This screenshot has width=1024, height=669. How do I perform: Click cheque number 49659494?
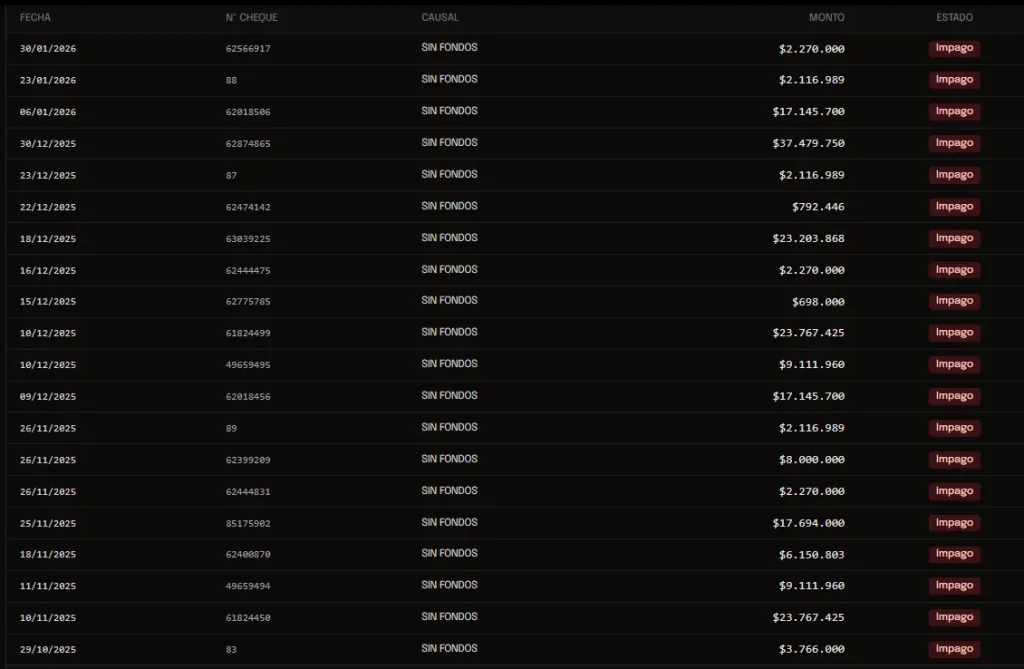click(x=248, y=586)
